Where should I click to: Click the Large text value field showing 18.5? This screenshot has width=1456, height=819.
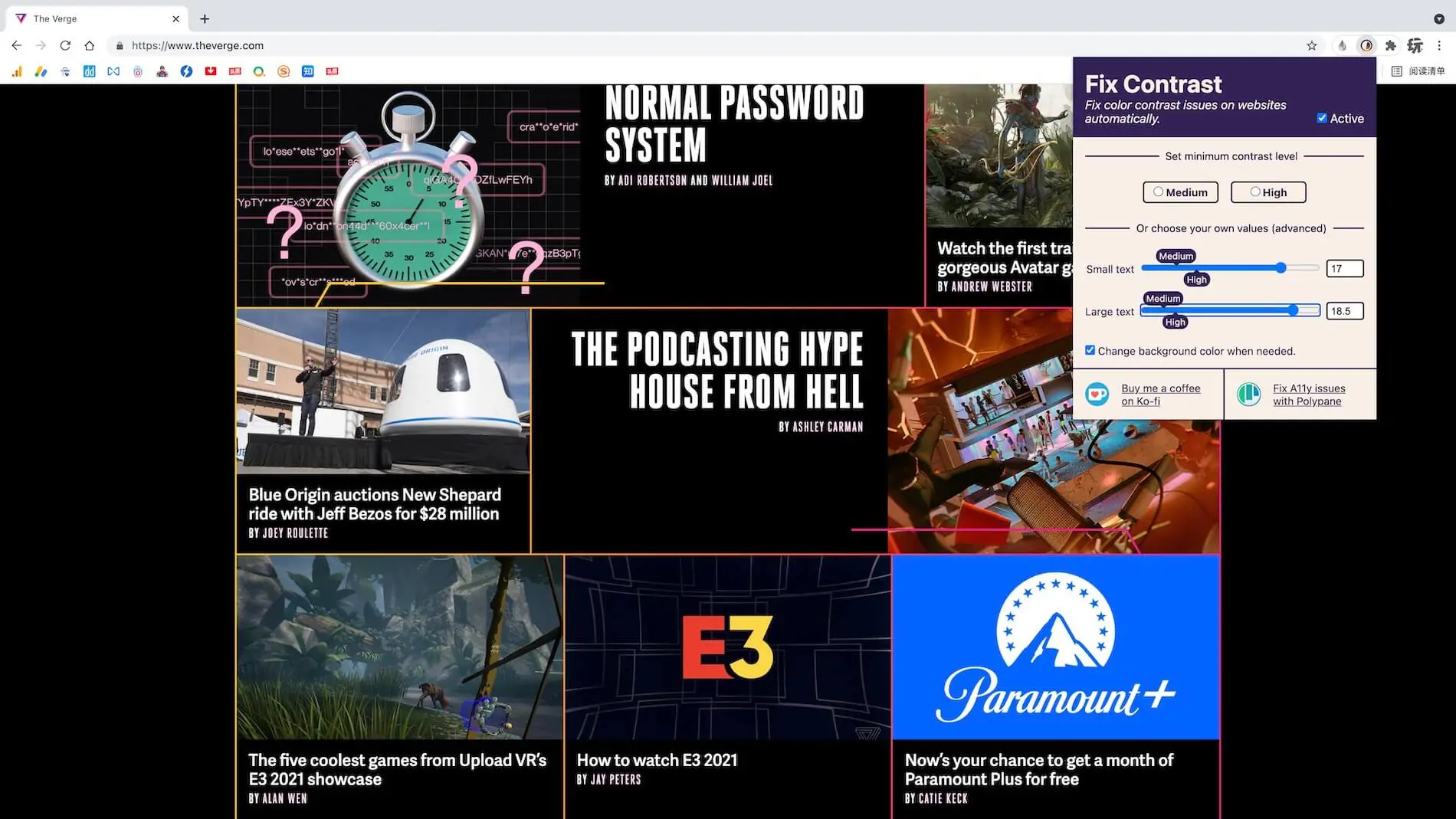1344,311
